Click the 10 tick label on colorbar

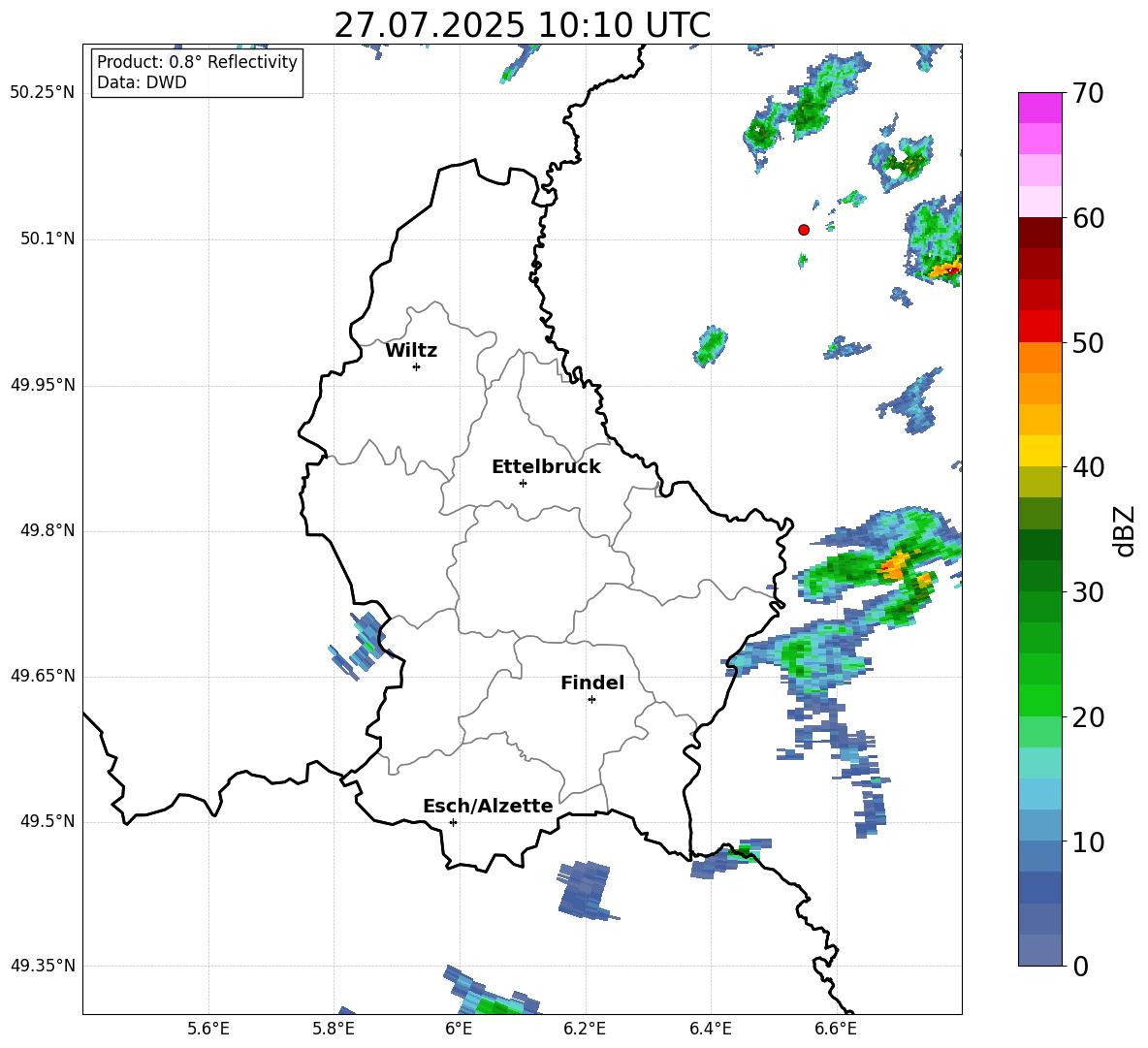coord(1087,842)
